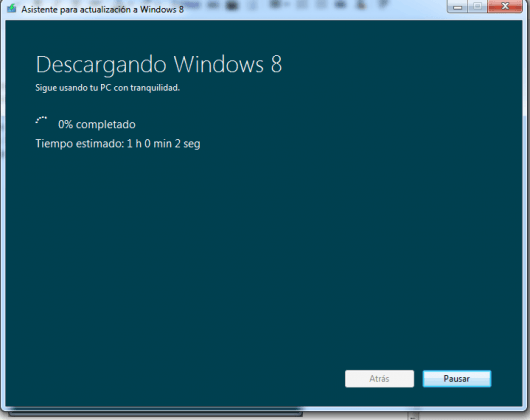Select the '0%' percentage value
Screen dimensions: 530x420
pos(65,124)
